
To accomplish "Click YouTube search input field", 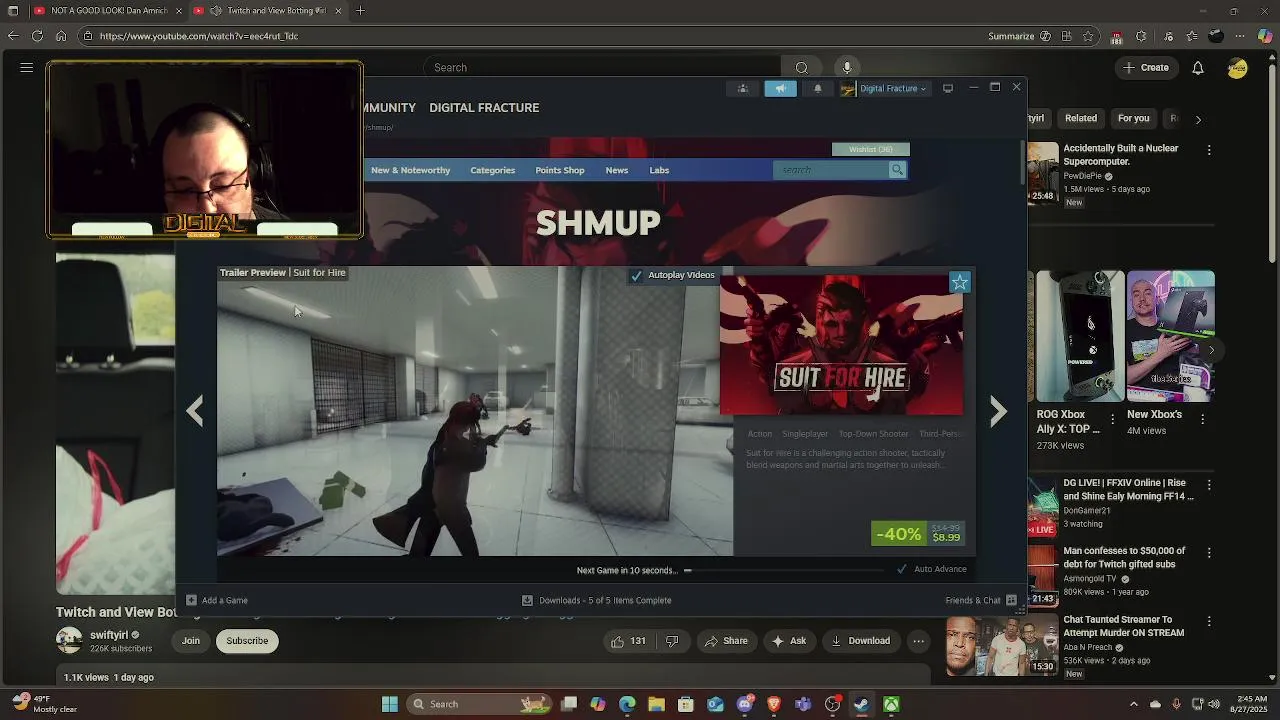I will [603, 67].
